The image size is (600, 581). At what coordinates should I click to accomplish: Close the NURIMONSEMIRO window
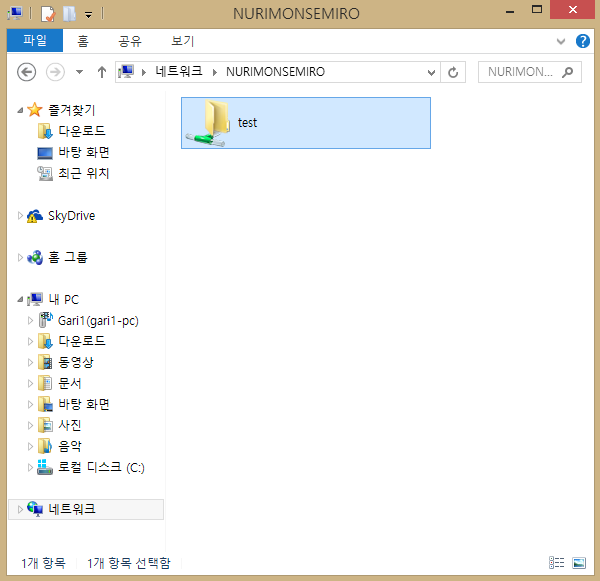[x=572, y=10]
